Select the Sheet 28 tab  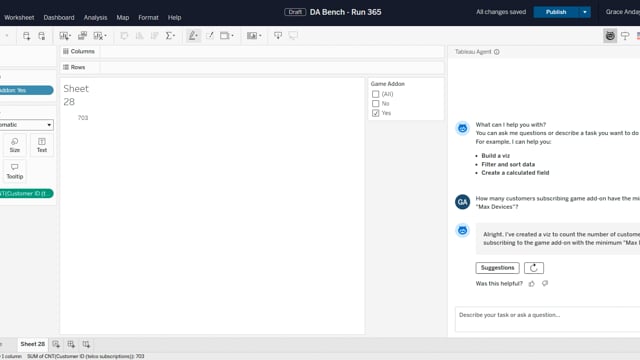33,344
